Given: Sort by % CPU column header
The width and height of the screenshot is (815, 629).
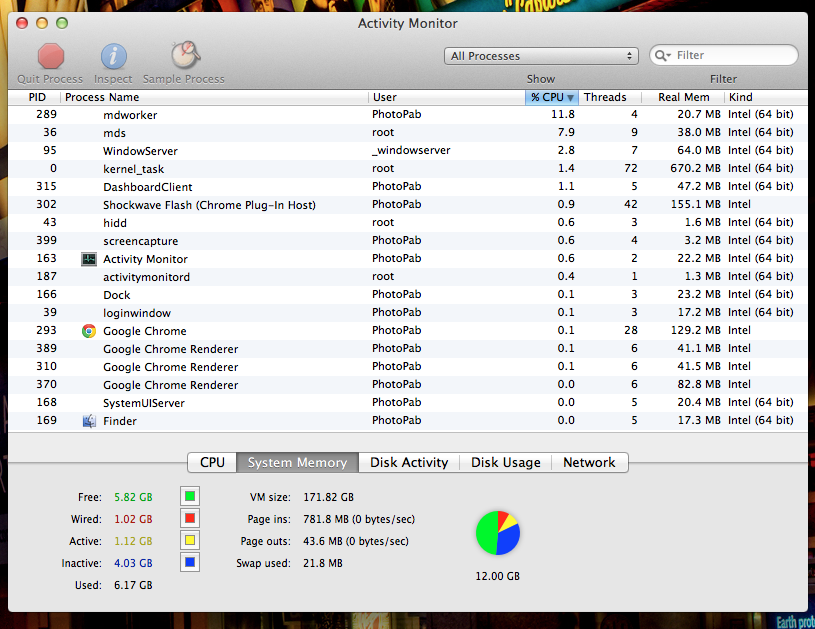Looking at the screenshot, I should tap(551, 97).
